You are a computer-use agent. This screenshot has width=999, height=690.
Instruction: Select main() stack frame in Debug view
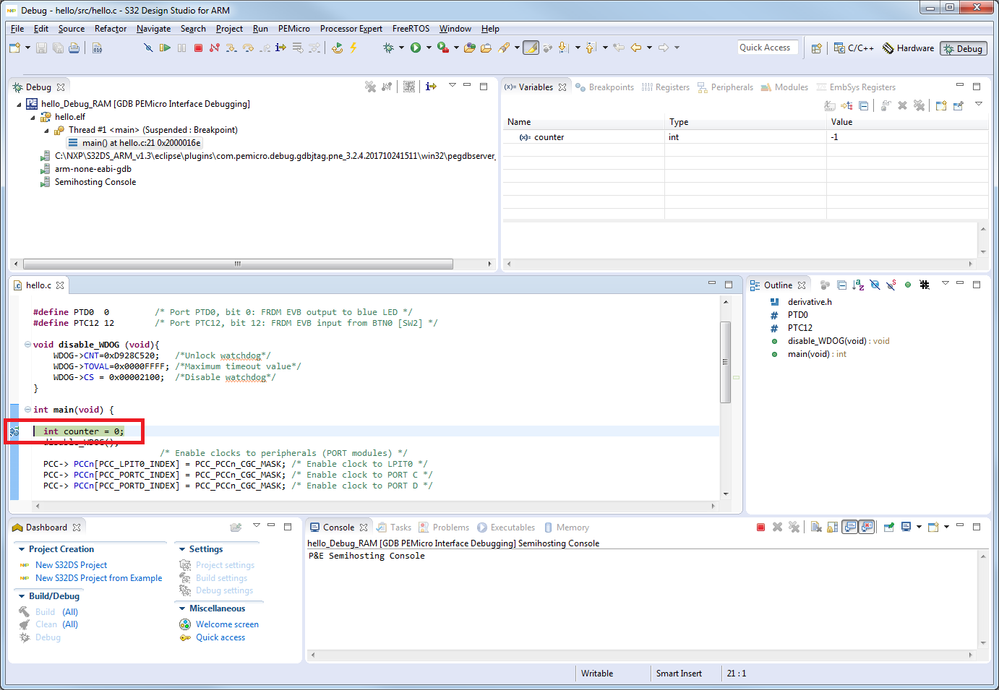coord(141,143)
